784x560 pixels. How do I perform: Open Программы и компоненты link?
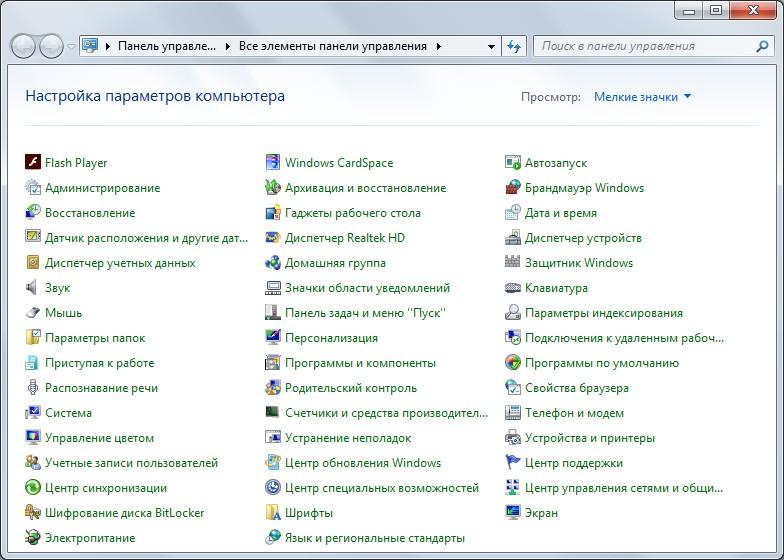tap(360, 362)
